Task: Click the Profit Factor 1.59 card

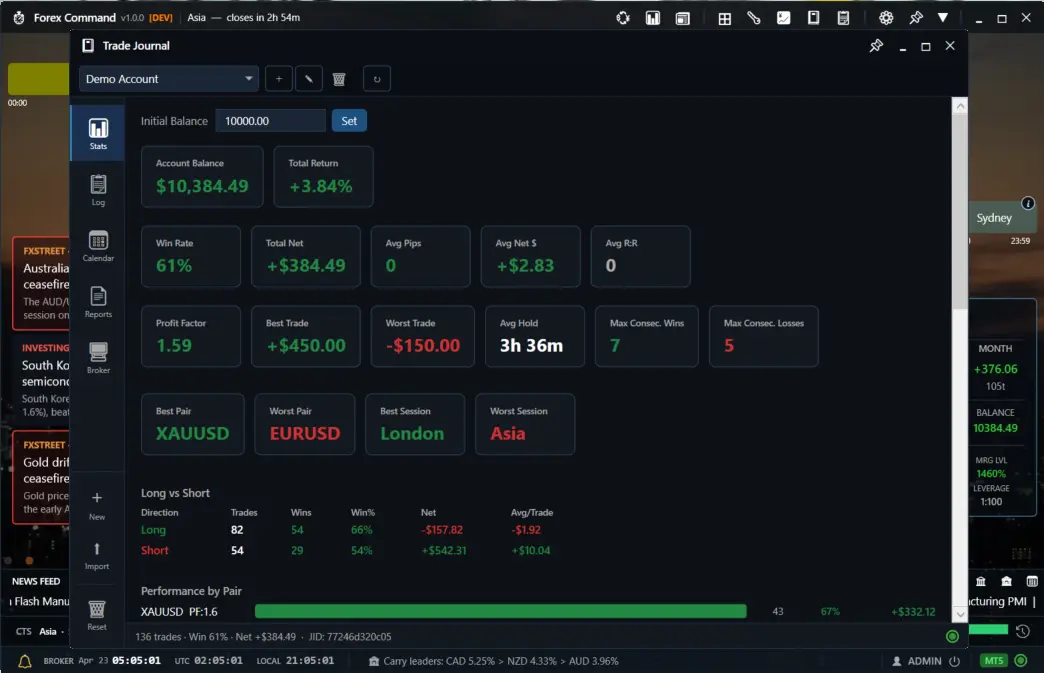Action: pyautogui.click(x=190, y=337)
